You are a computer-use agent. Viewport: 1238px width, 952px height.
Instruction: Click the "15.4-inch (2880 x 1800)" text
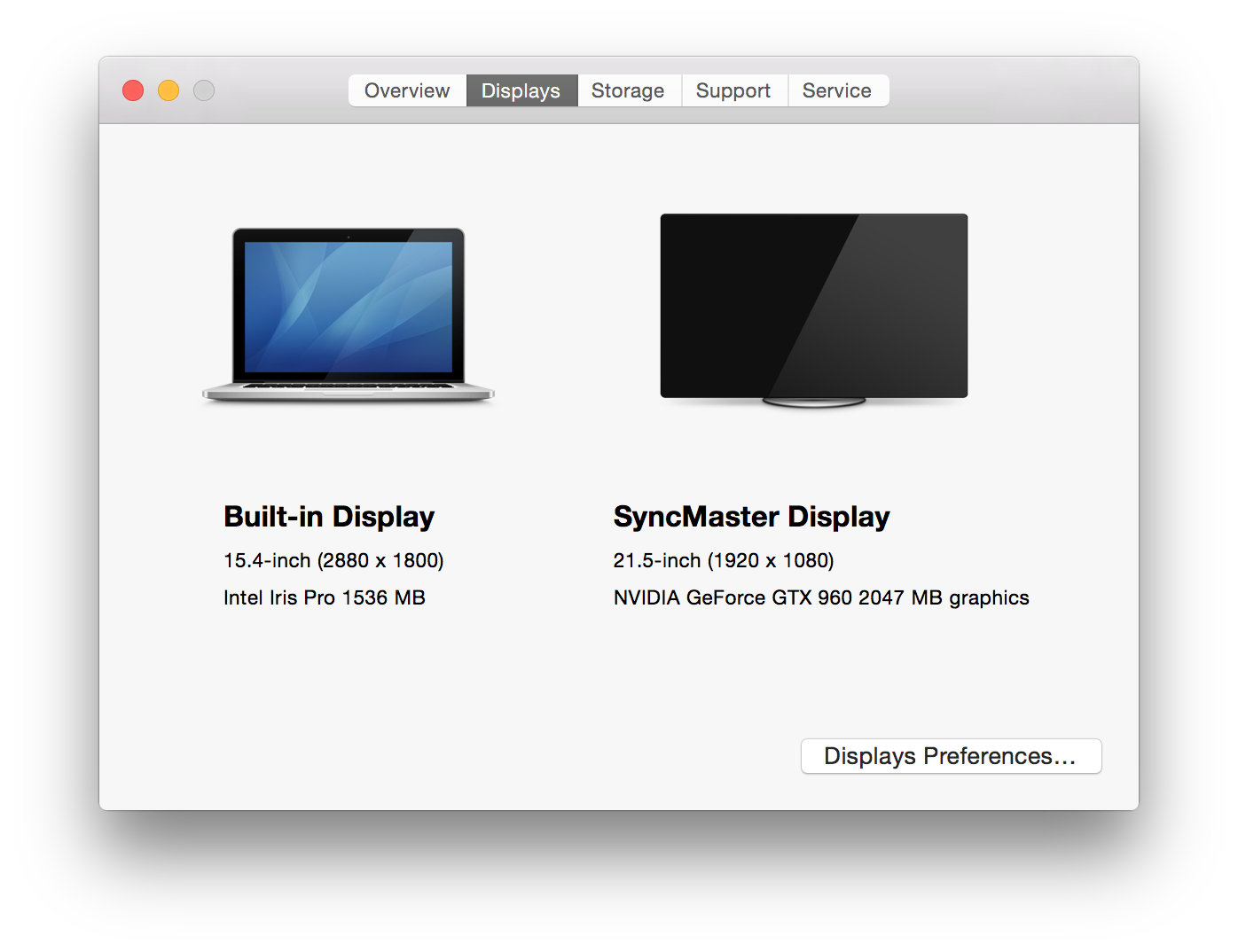click(333, 560)
